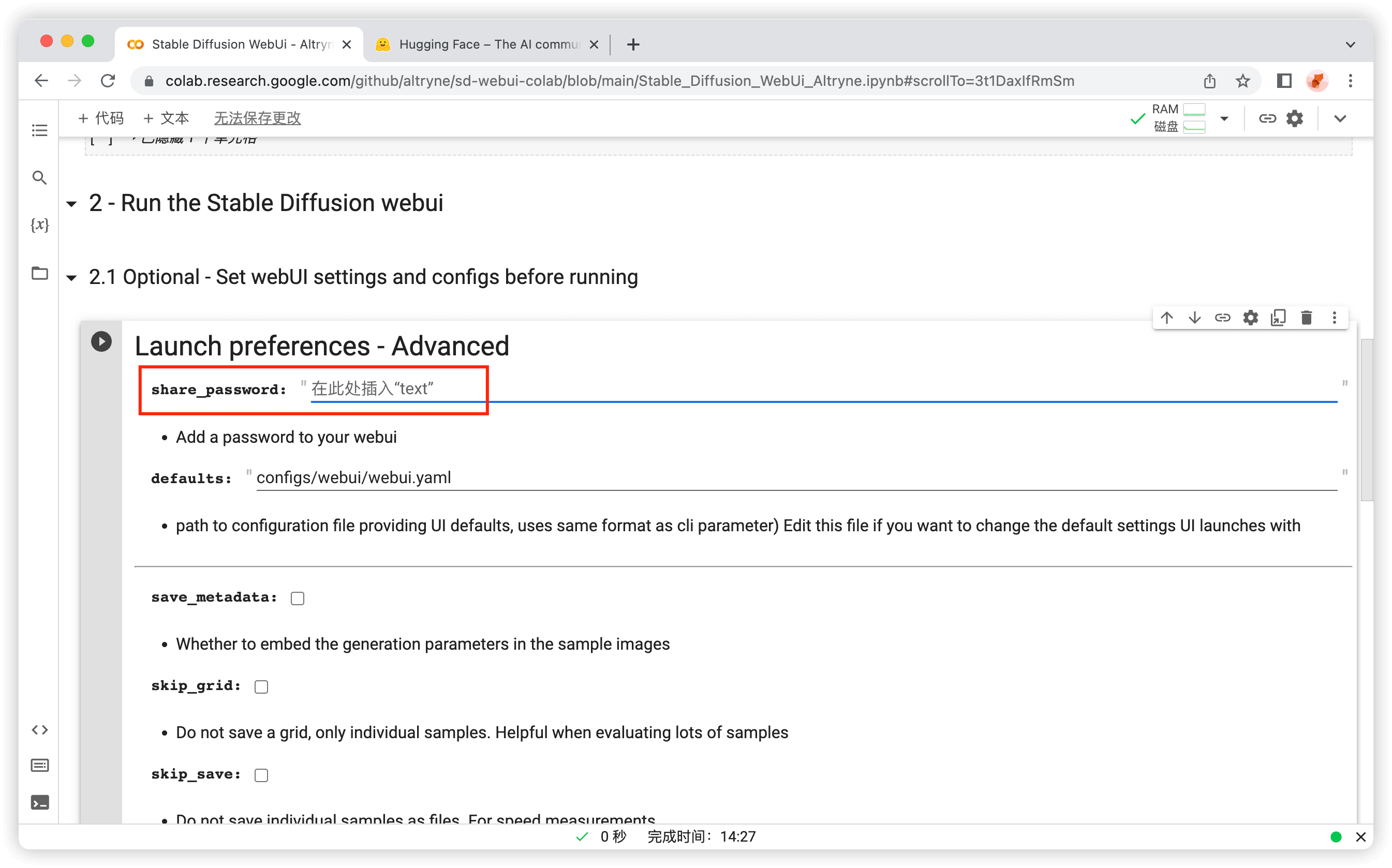Enable the skip_save checkbox

[261, 775]
